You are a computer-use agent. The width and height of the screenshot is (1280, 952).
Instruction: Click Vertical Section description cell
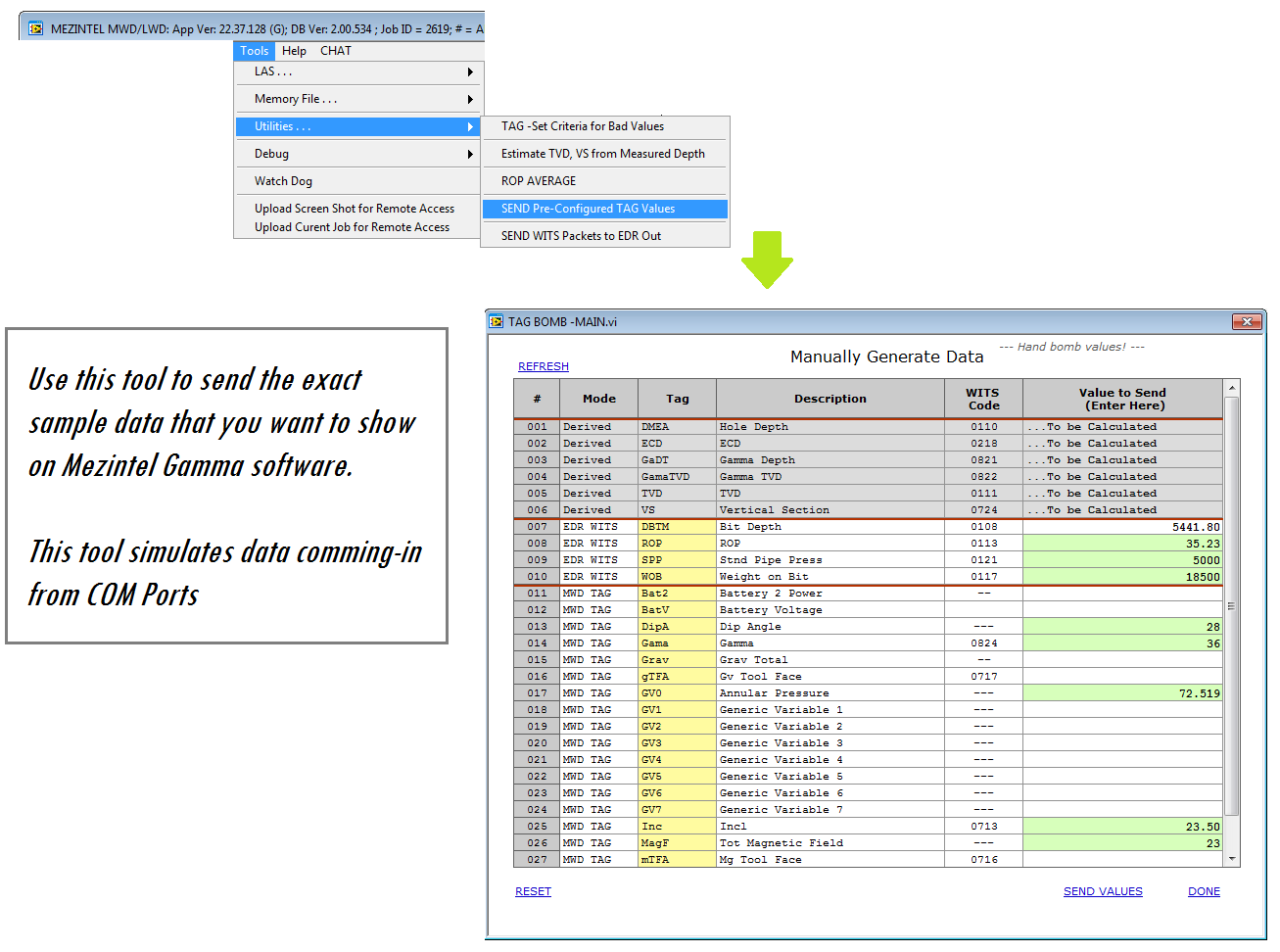[x=830, y=510]
